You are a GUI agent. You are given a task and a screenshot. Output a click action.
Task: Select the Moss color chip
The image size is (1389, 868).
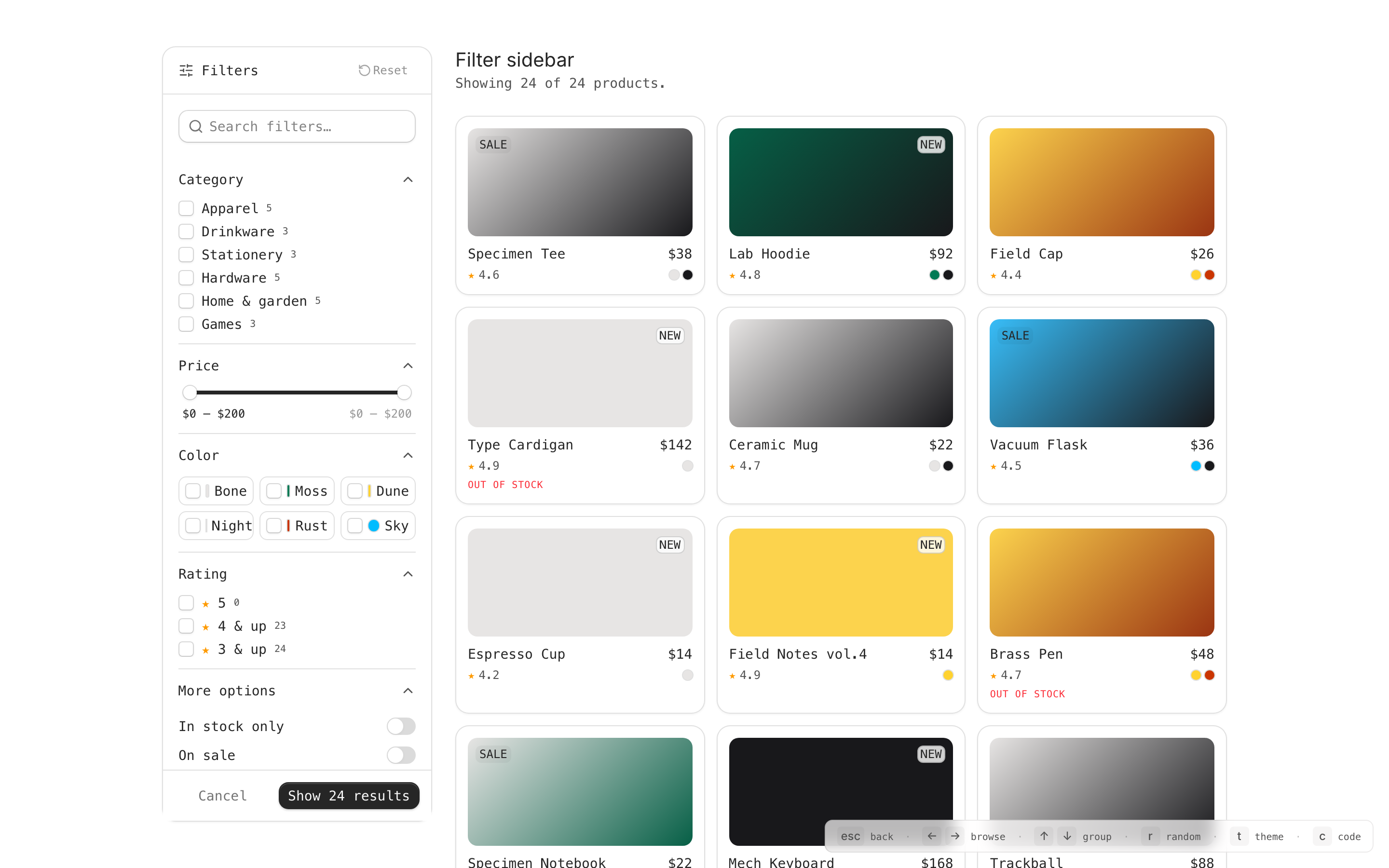pyautogui.click(x=297, y=491)
